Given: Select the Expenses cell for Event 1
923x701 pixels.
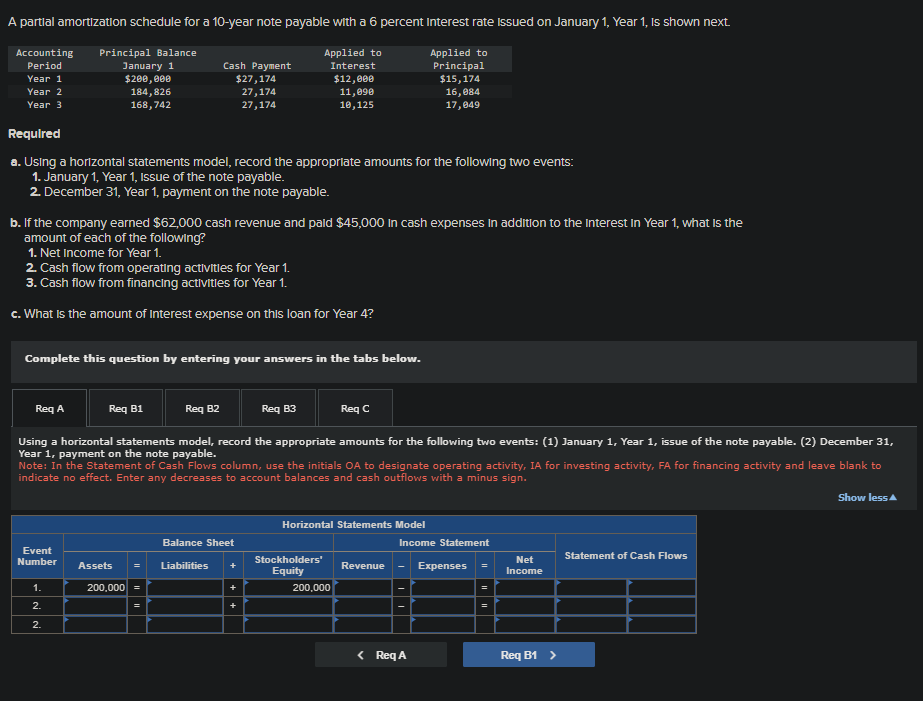Looking at the screenshot, I should [441, 589].
